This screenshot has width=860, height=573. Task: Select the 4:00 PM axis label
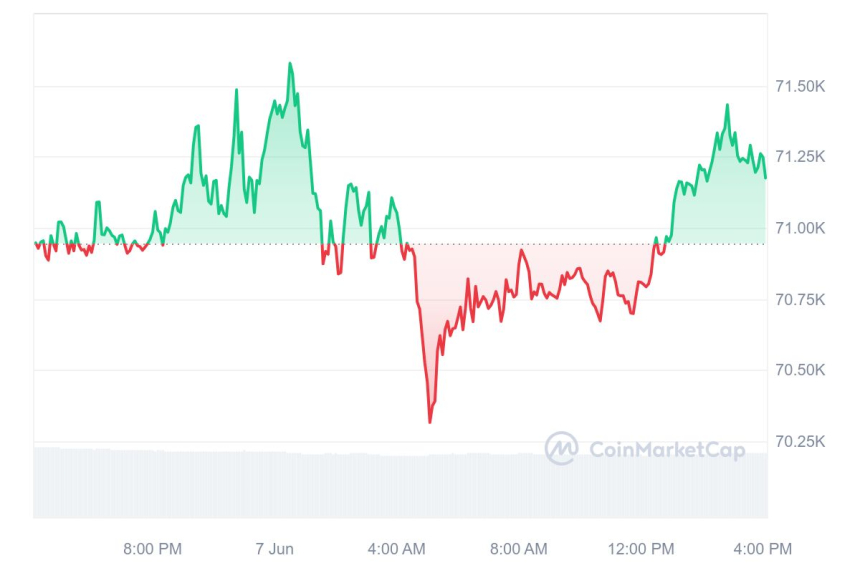pos(762,548)
